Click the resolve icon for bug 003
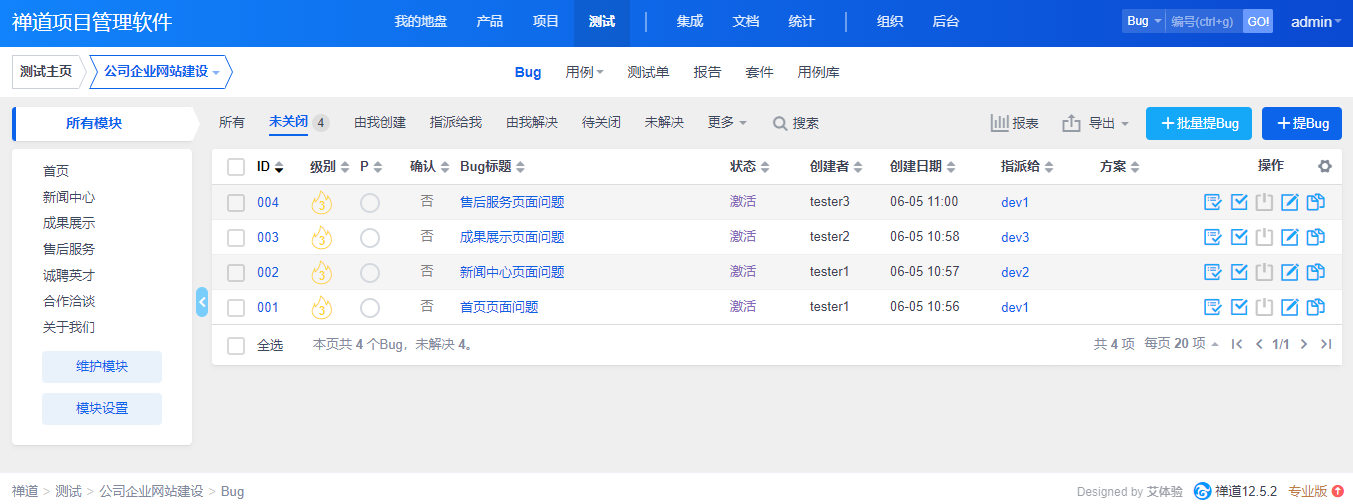 click(x=1239, y=237)
